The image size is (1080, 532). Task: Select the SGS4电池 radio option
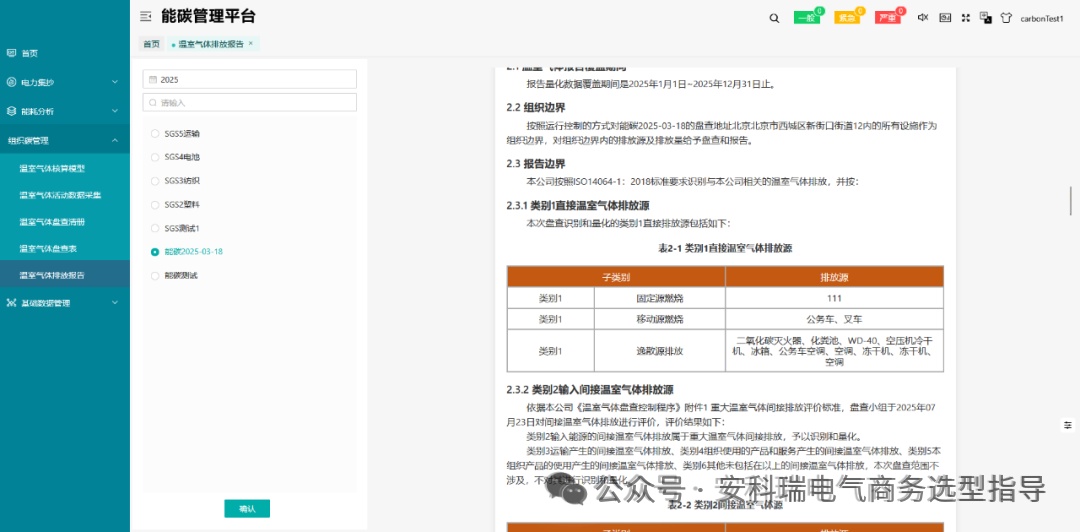coord(155,157)
